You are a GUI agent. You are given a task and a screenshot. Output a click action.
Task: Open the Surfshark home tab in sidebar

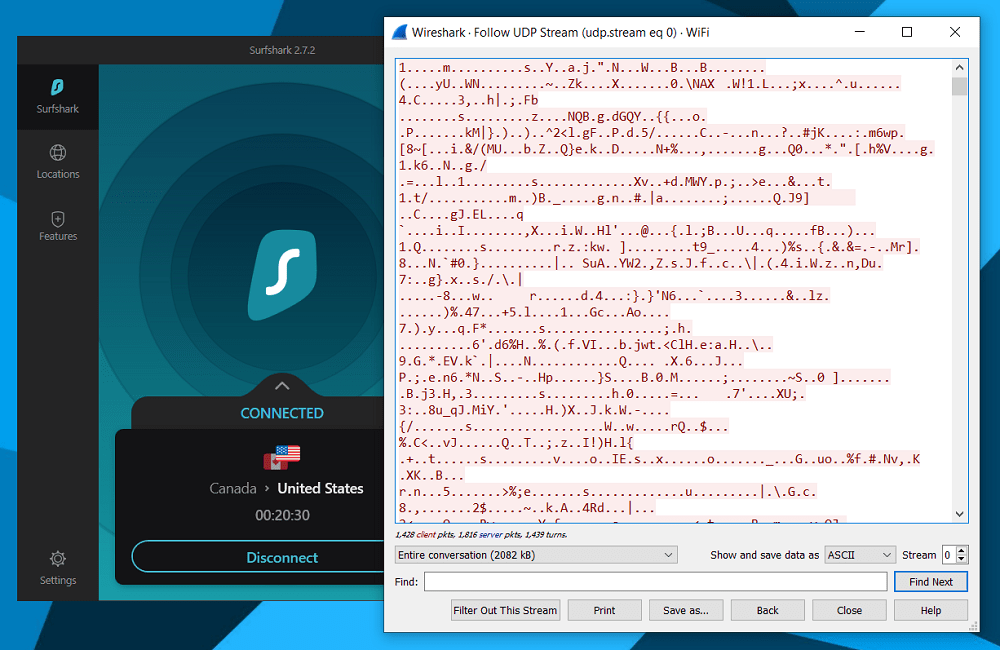[57, 96]
